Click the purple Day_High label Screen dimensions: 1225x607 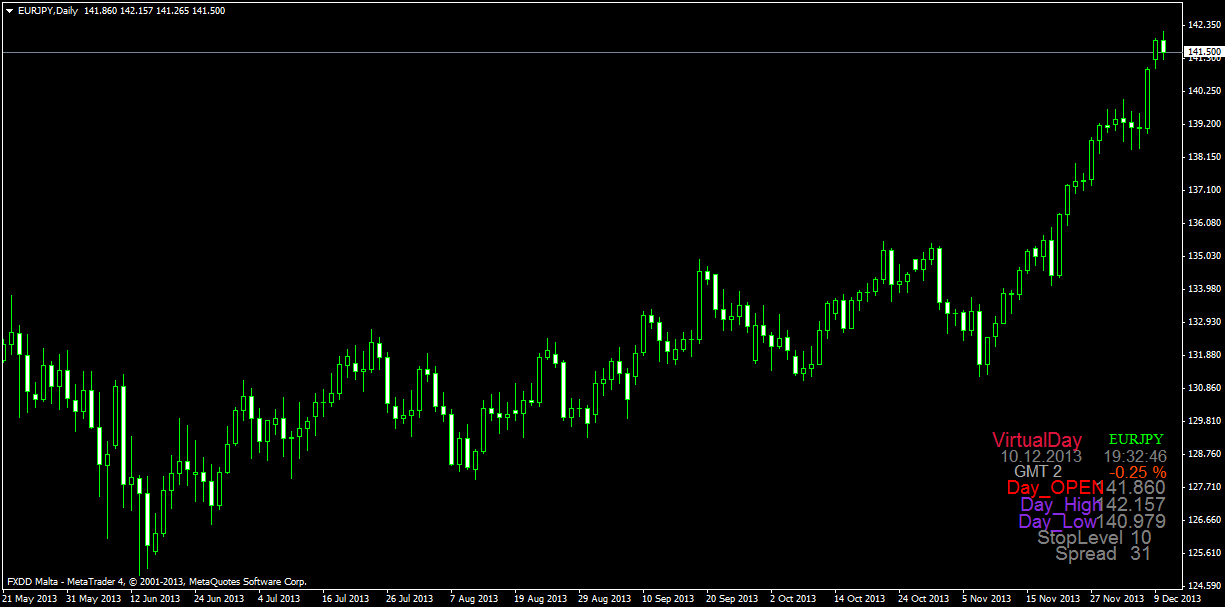(x=1057, y=504)
